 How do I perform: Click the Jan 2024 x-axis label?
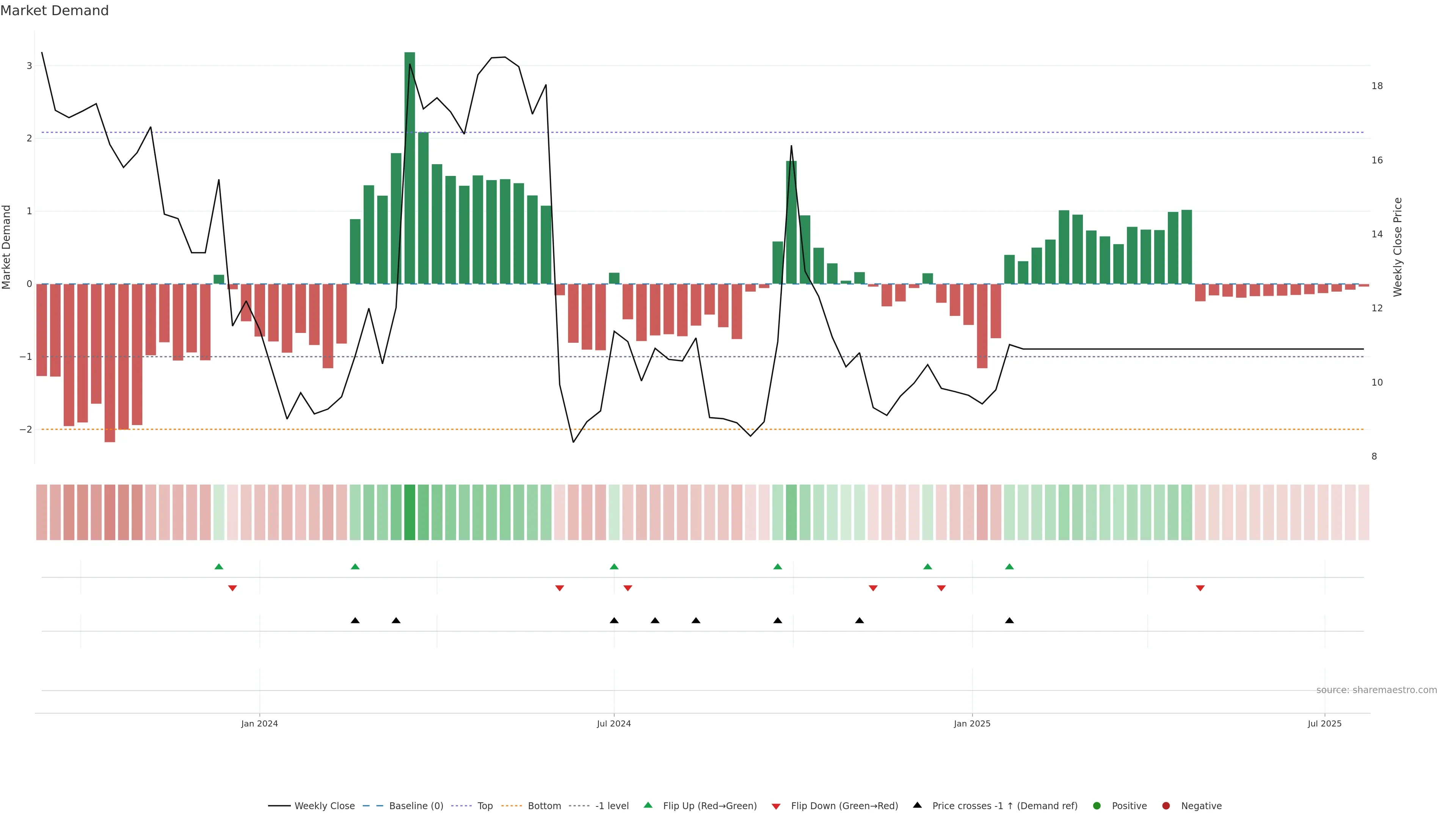(259, 723)
